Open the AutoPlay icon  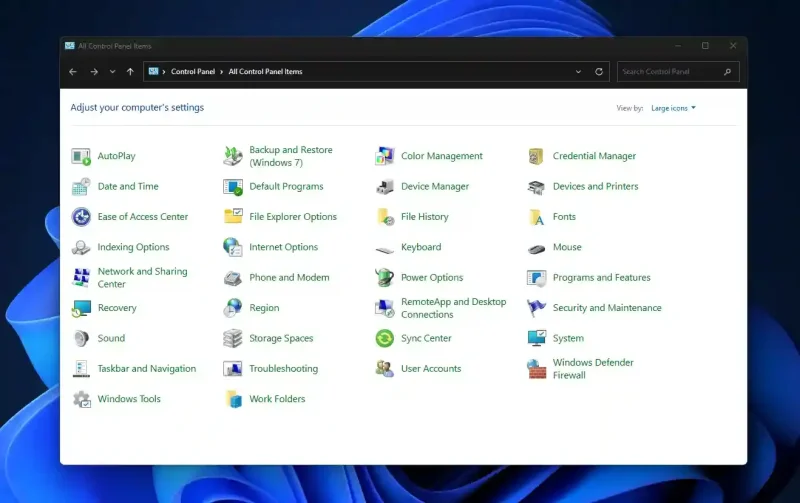81,156
